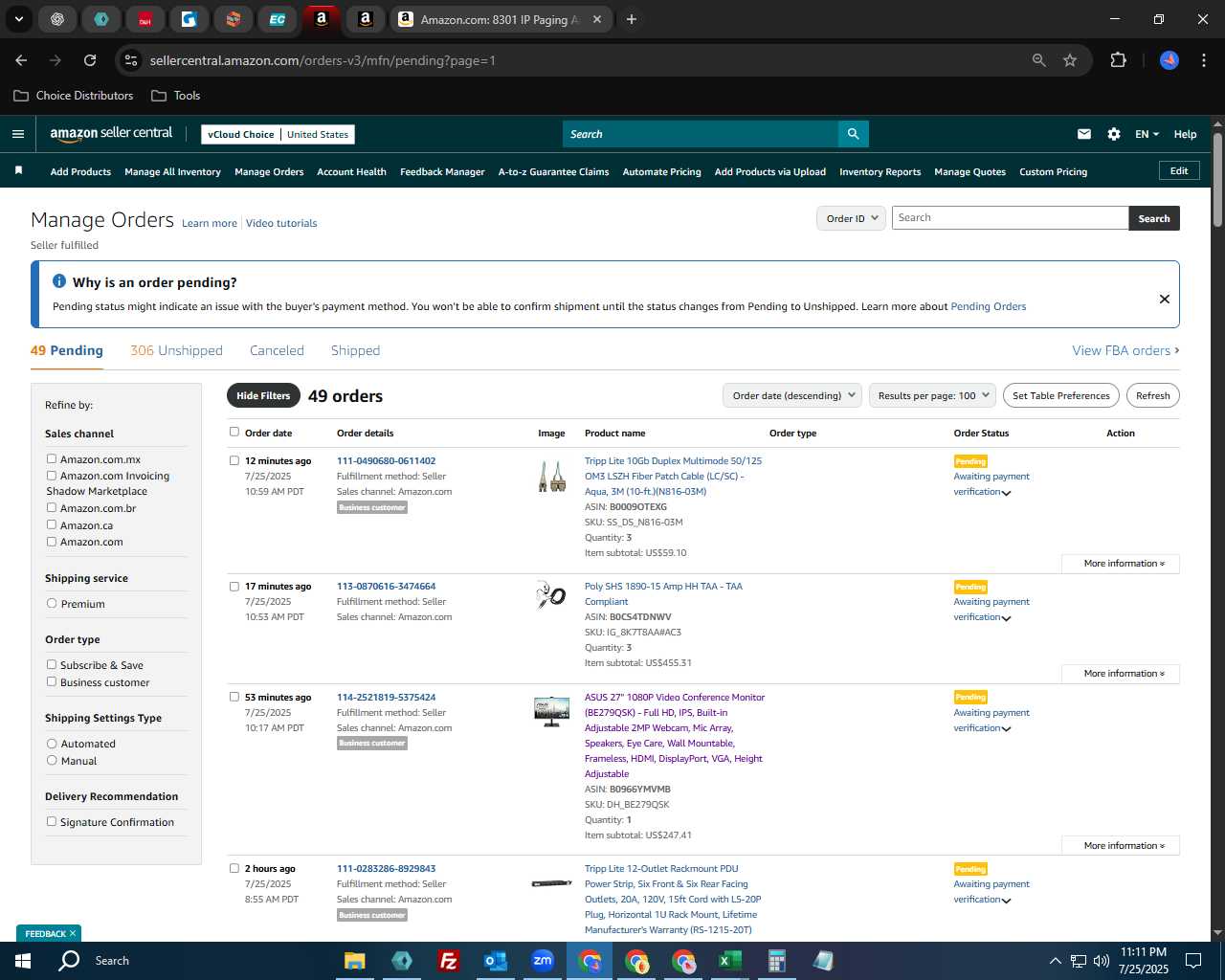Check the Amazon.com.br filter

click(52, 508)
